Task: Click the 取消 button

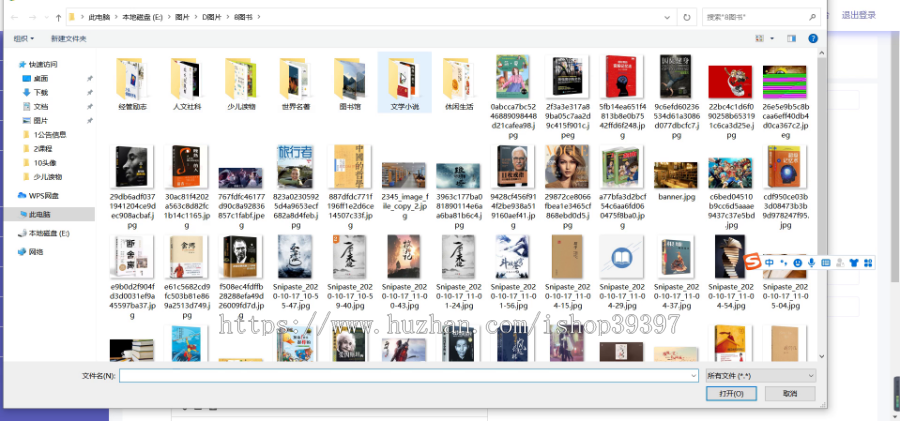Action: coord(790,393)
